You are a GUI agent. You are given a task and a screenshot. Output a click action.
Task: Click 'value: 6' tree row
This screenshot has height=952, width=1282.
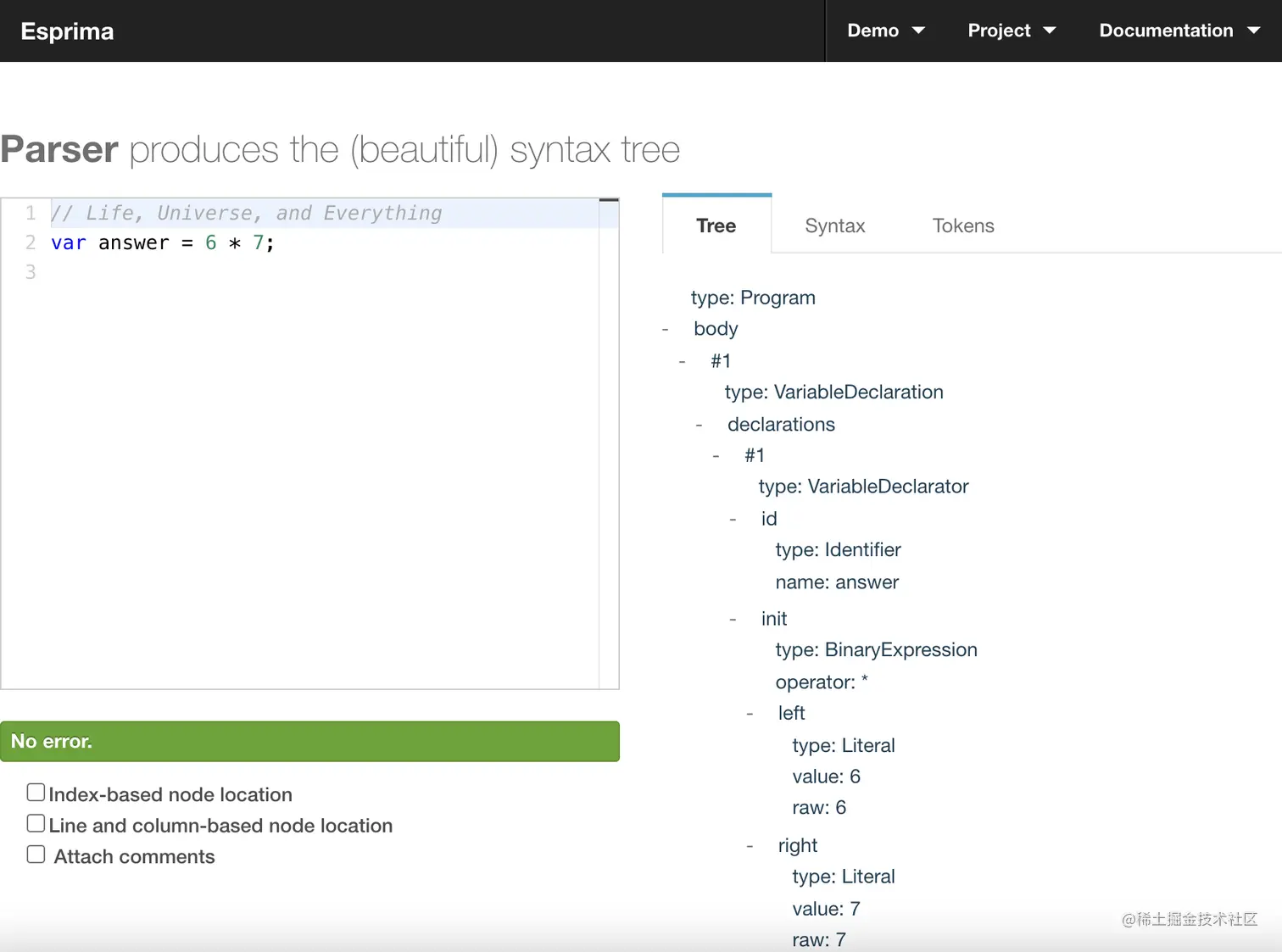coord(826,777)
